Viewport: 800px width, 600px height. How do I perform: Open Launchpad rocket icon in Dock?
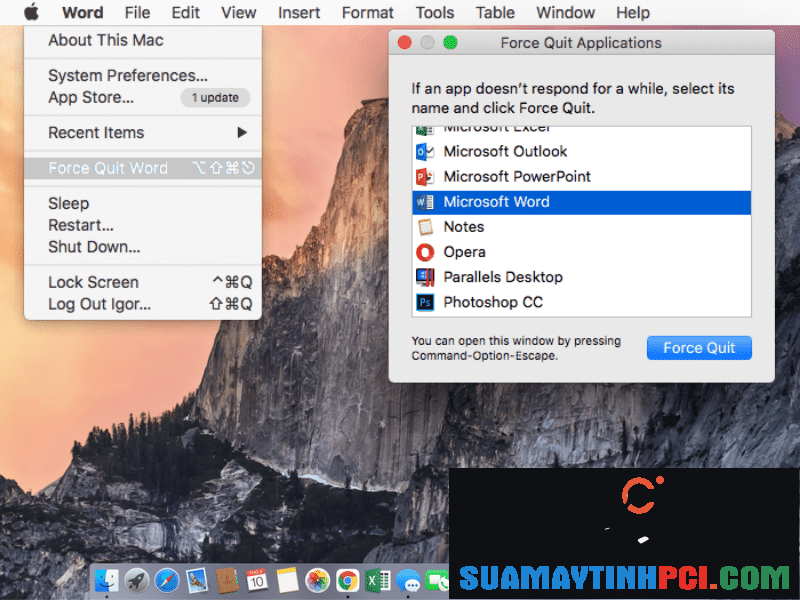point(137,581)
